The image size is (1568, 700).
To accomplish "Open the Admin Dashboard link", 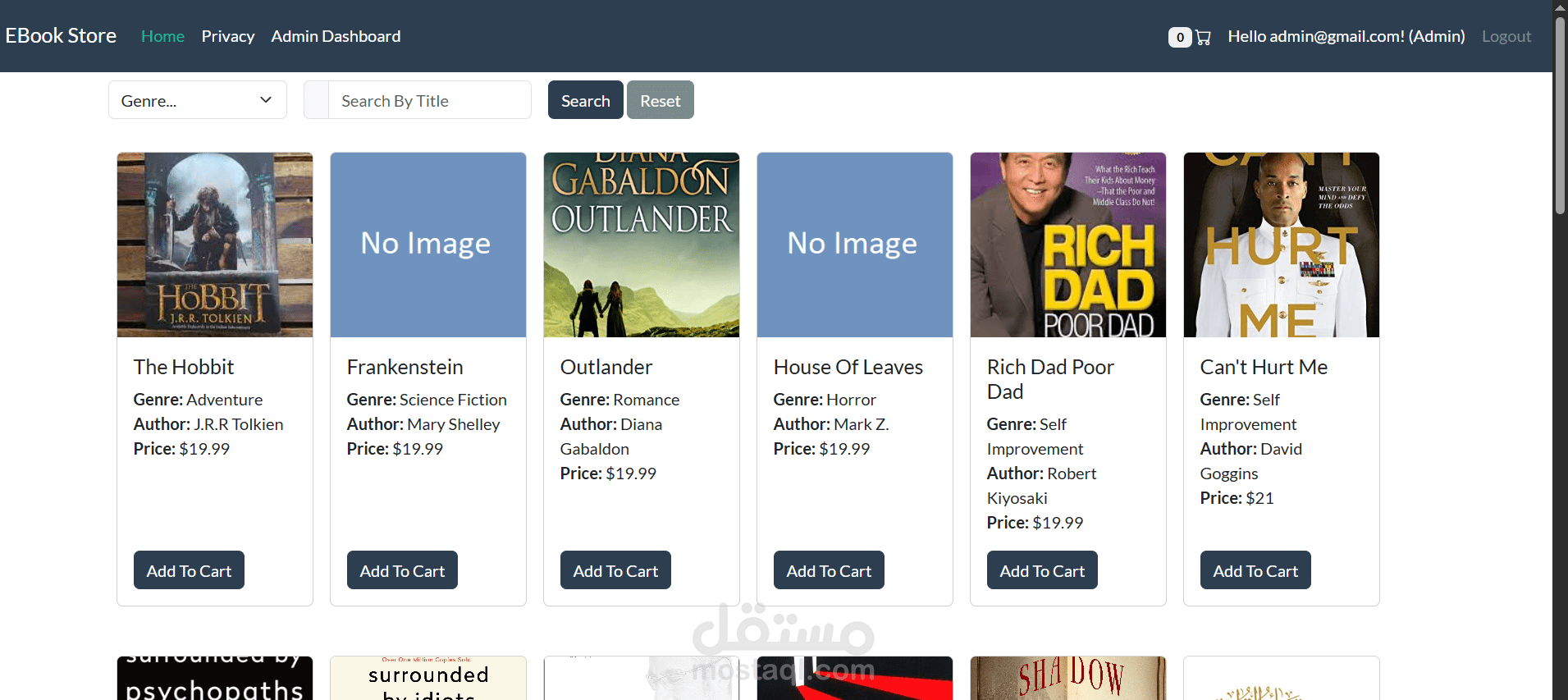I will pos(336,36).
